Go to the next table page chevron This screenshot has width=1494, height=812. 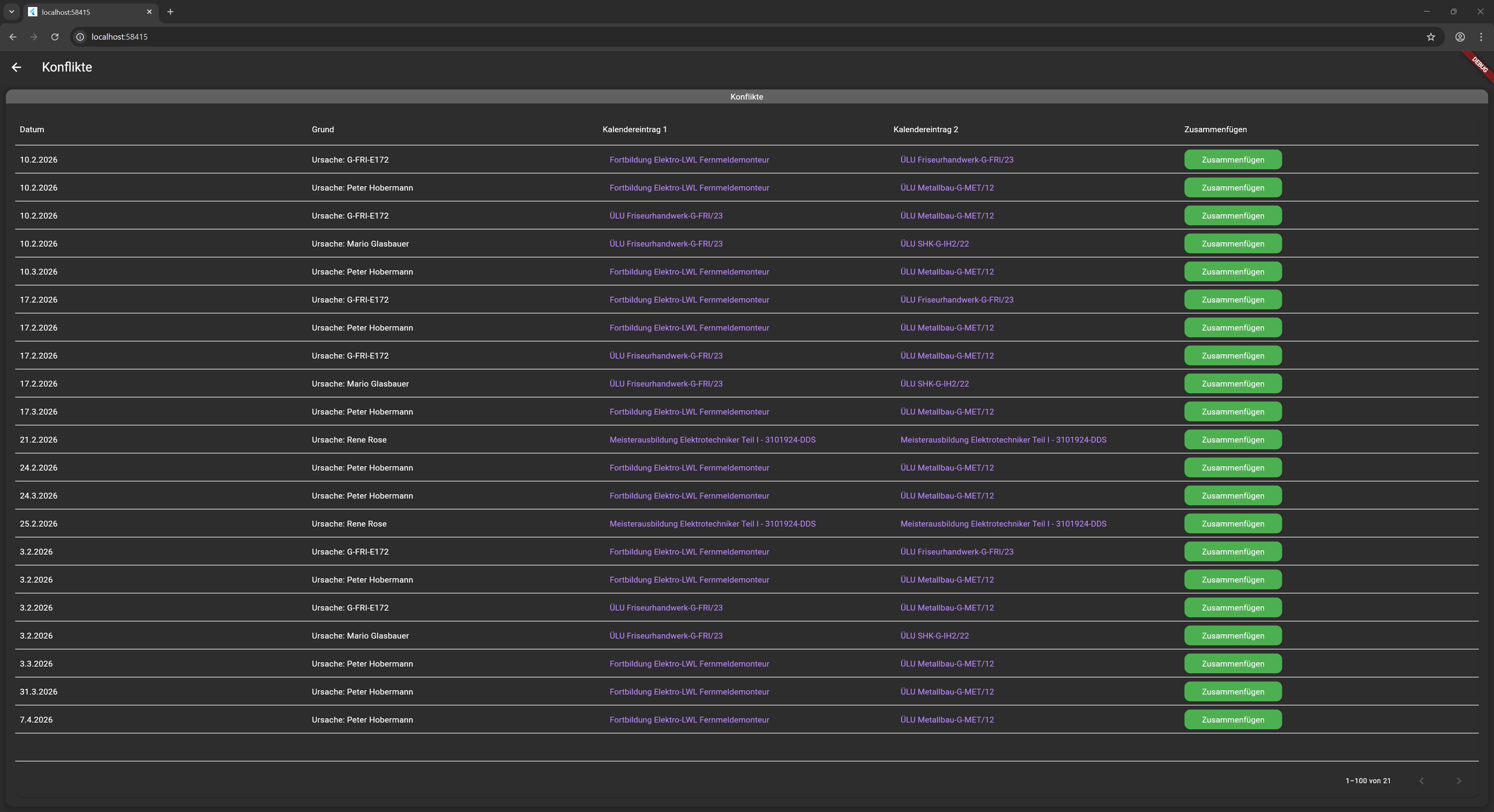[1459, 781]
